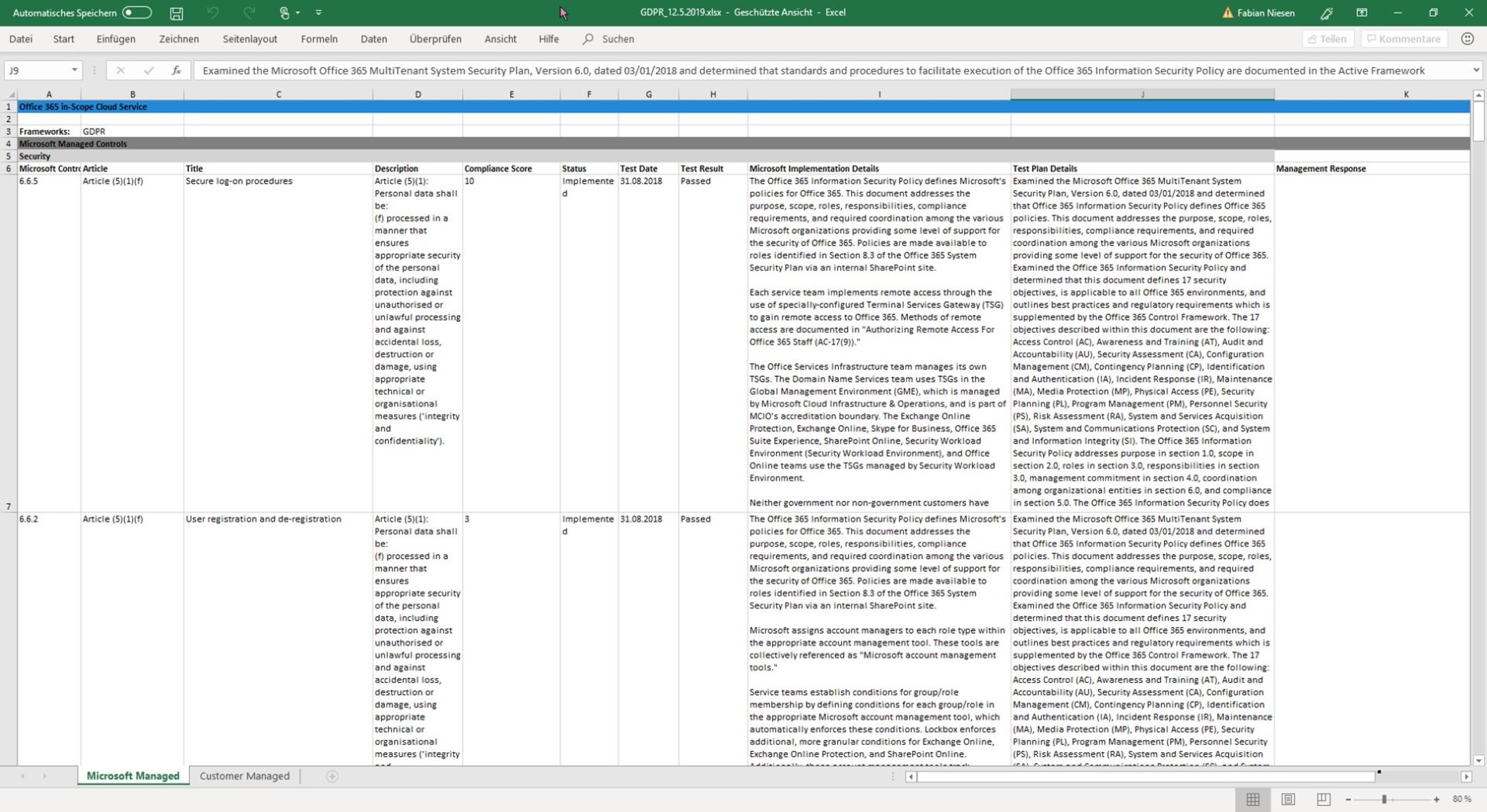
Task: Switch to Page Break Preview icon
Action: [1324, 800]
